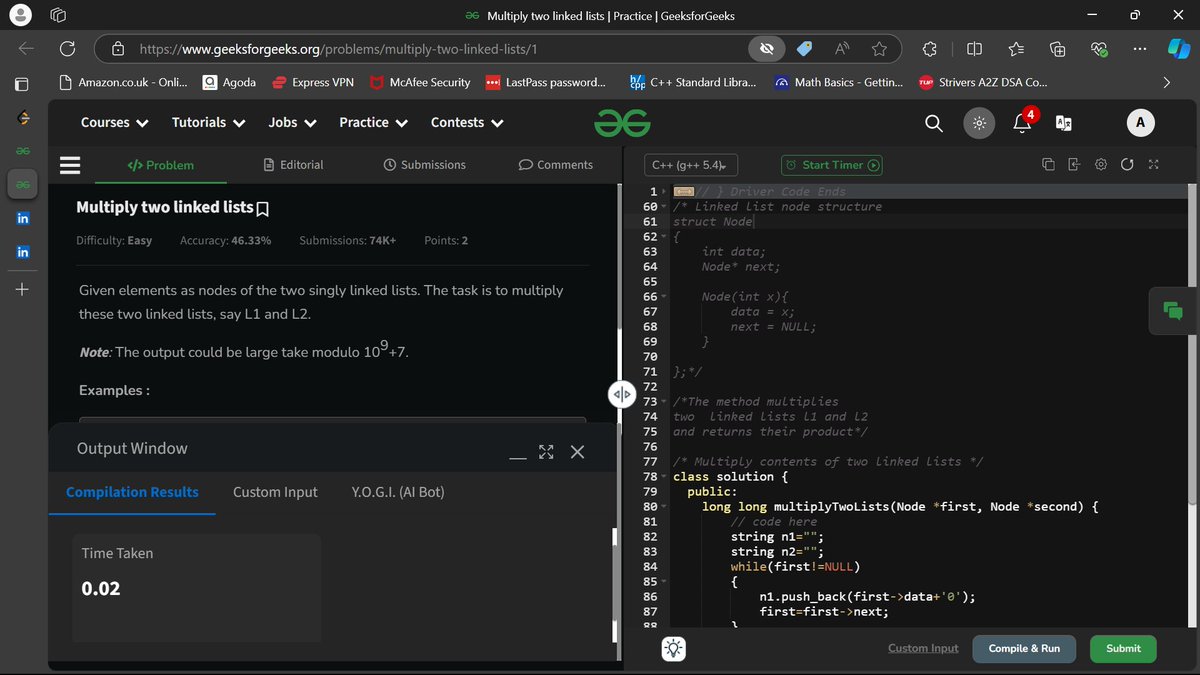Screen dimensions: 1200x675
Task: Click the tracking prevention eye icon in address bar
Action: (766, 48)
